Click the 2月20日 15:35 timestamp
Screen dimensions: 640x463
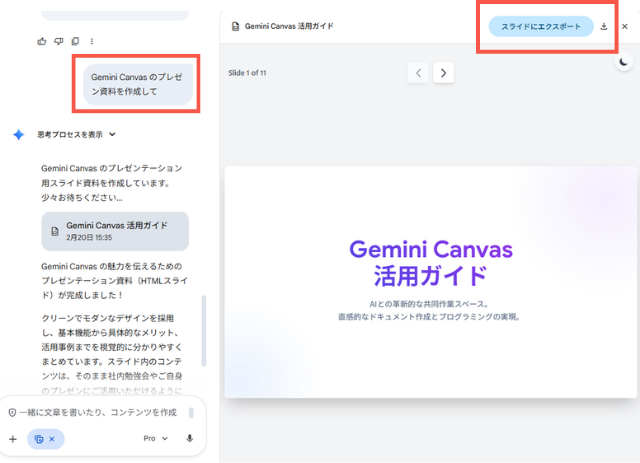coord(89,238)
